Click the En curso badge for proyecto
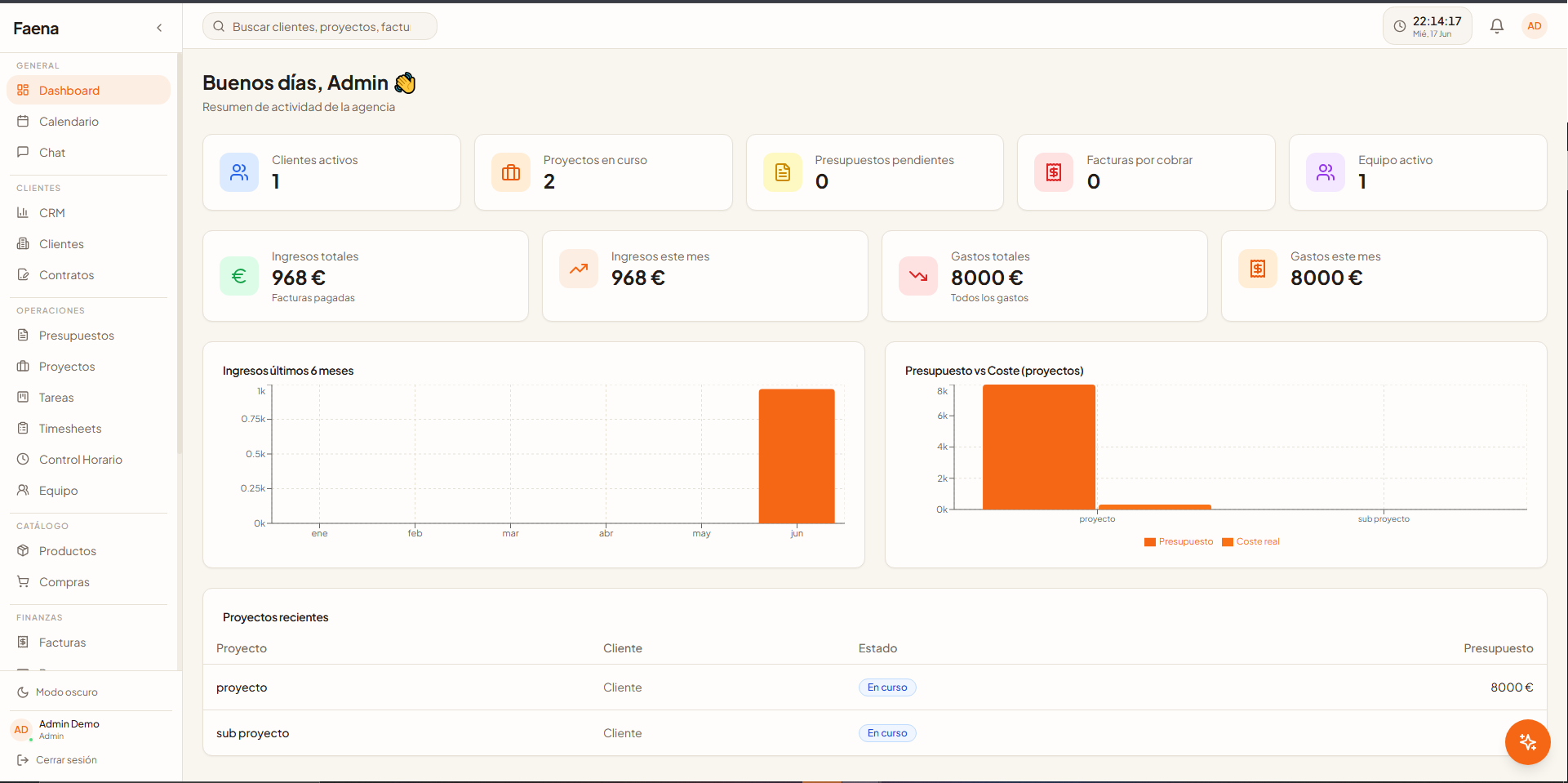 click(x=887, y=687)
